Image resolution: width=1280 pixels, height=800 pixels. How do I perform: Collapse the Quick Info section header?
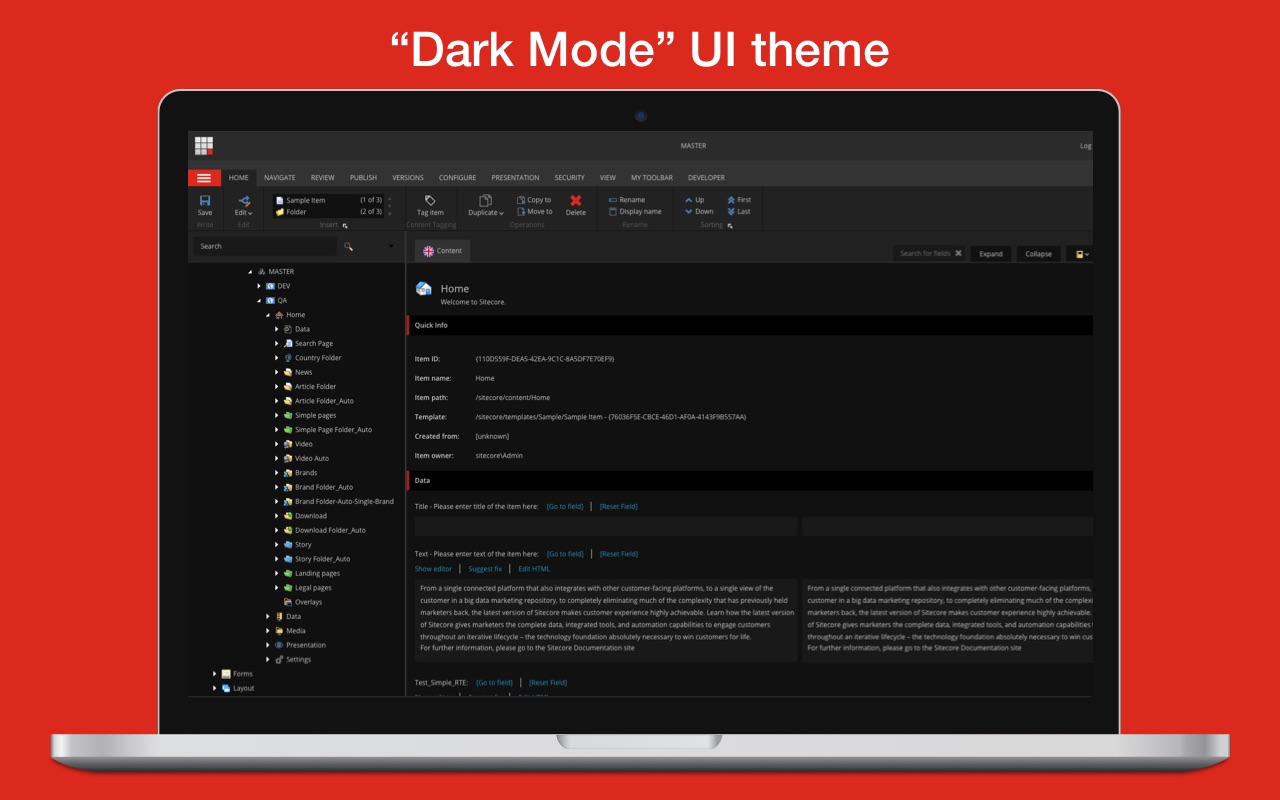pyautogui.click(x=750, y=325)
